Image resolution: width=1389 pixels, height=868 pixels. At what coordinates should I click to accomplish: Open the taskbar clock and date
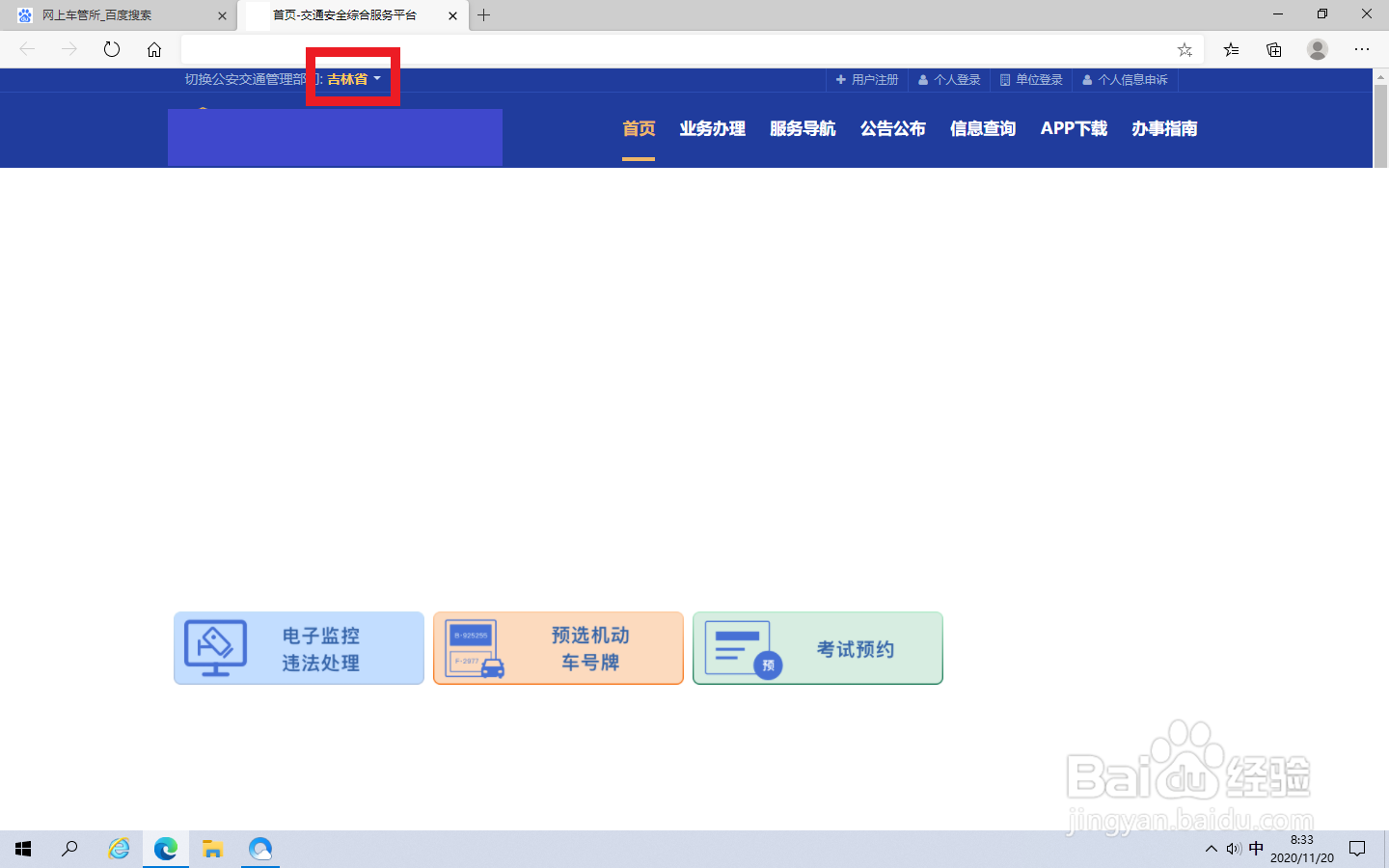tap(1302, 849)
